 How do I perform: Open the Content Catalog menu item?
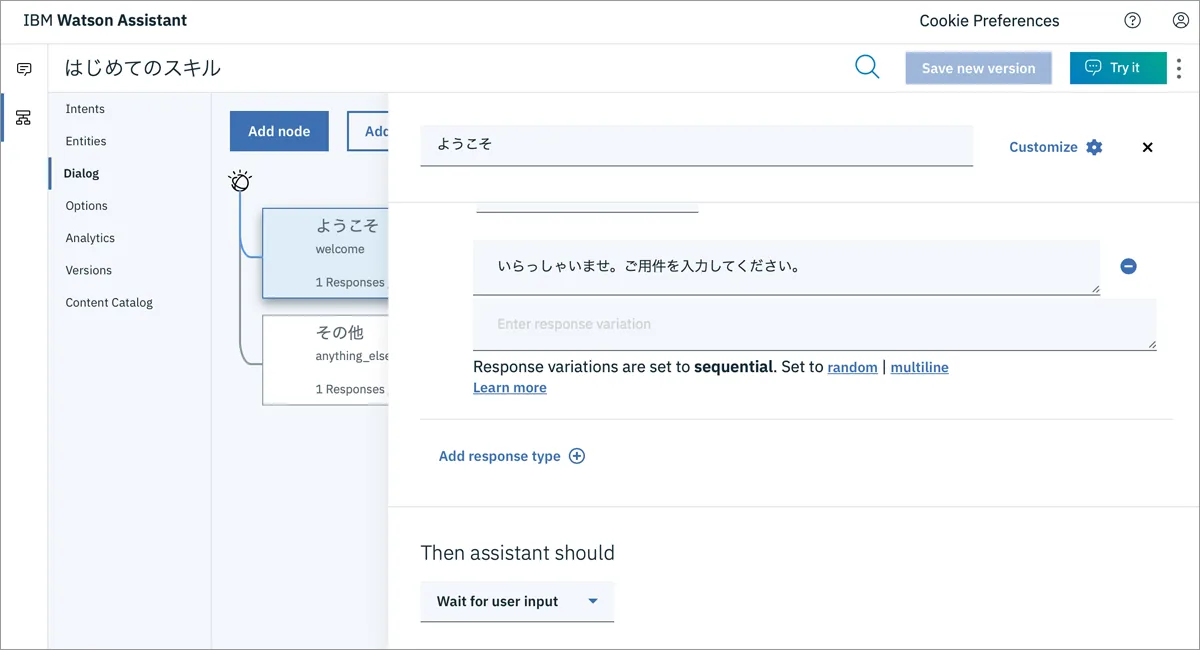pyautogui.click(x=109, y=302)
